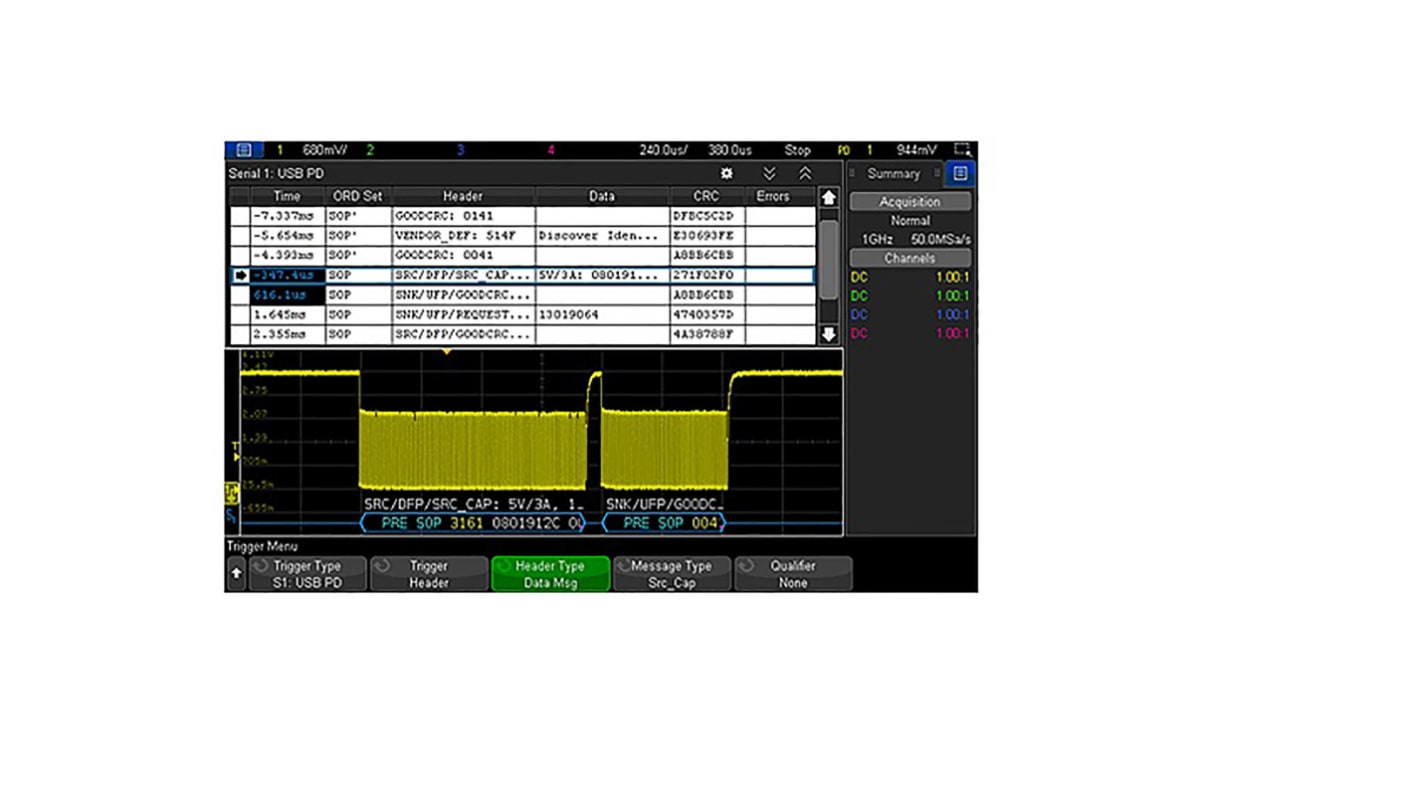Collapse the listing with the double-down chevron
Screen dimensions: 1420x798
point(769,173)
